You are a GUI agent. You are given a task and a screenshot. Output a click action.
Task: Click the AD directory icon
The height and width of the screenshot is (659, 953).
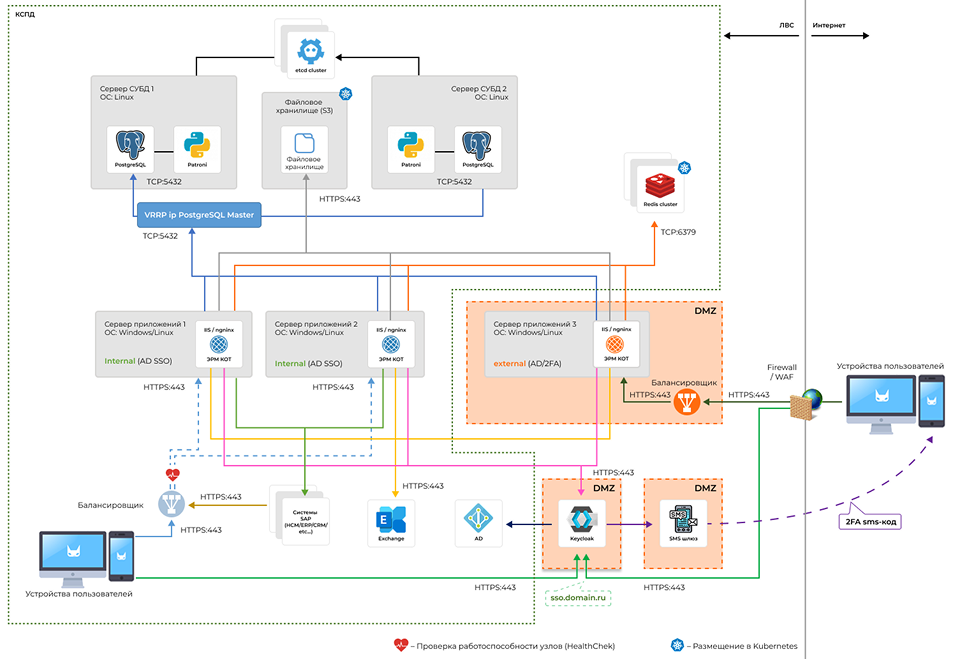pyautogui.click(x=478, y=519)
